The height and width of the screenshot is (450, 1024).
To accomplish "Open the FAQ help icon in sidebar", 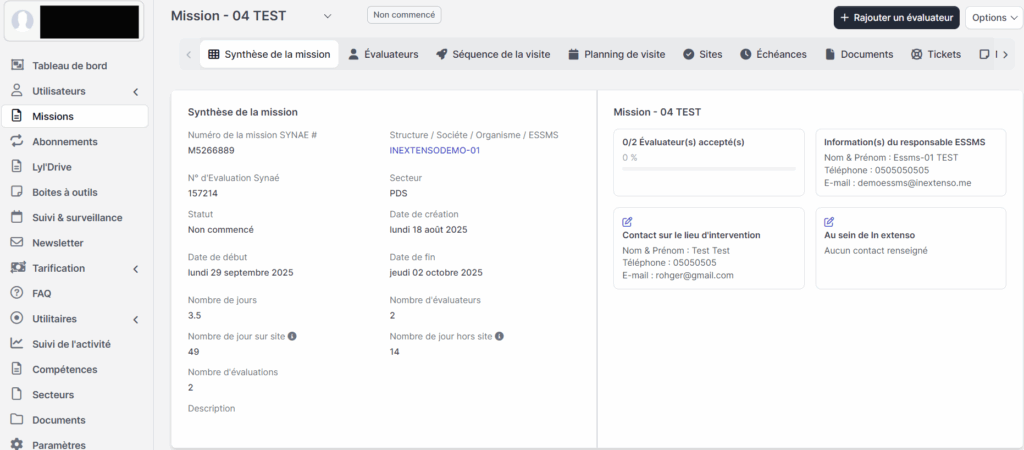I will (x=16, y=293).
